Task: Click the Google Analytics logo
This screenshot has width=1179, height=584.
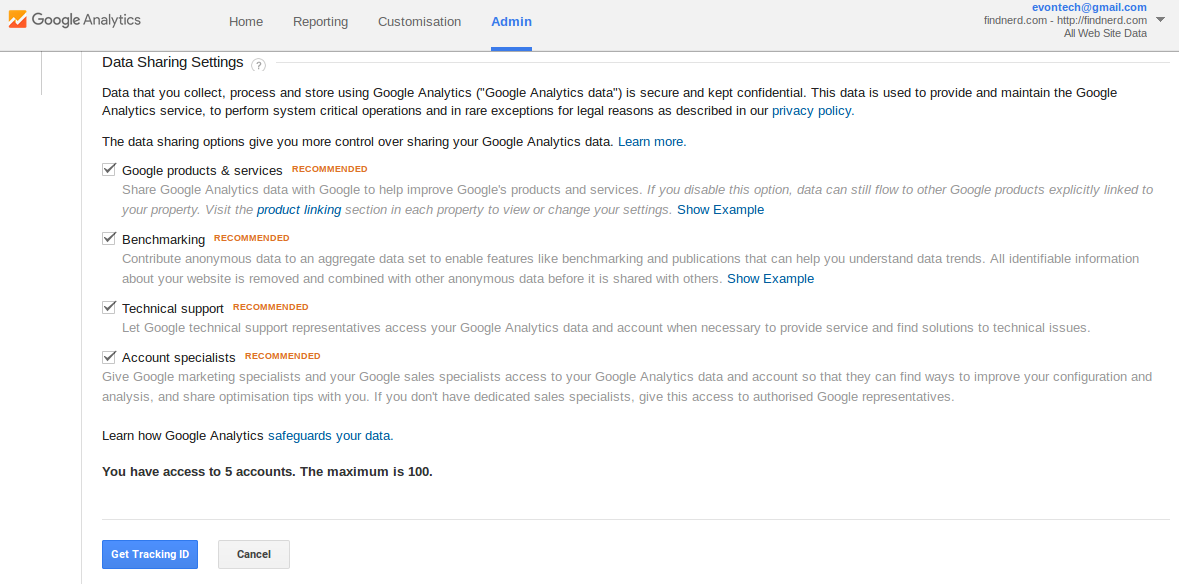Action: click(74, 20)
